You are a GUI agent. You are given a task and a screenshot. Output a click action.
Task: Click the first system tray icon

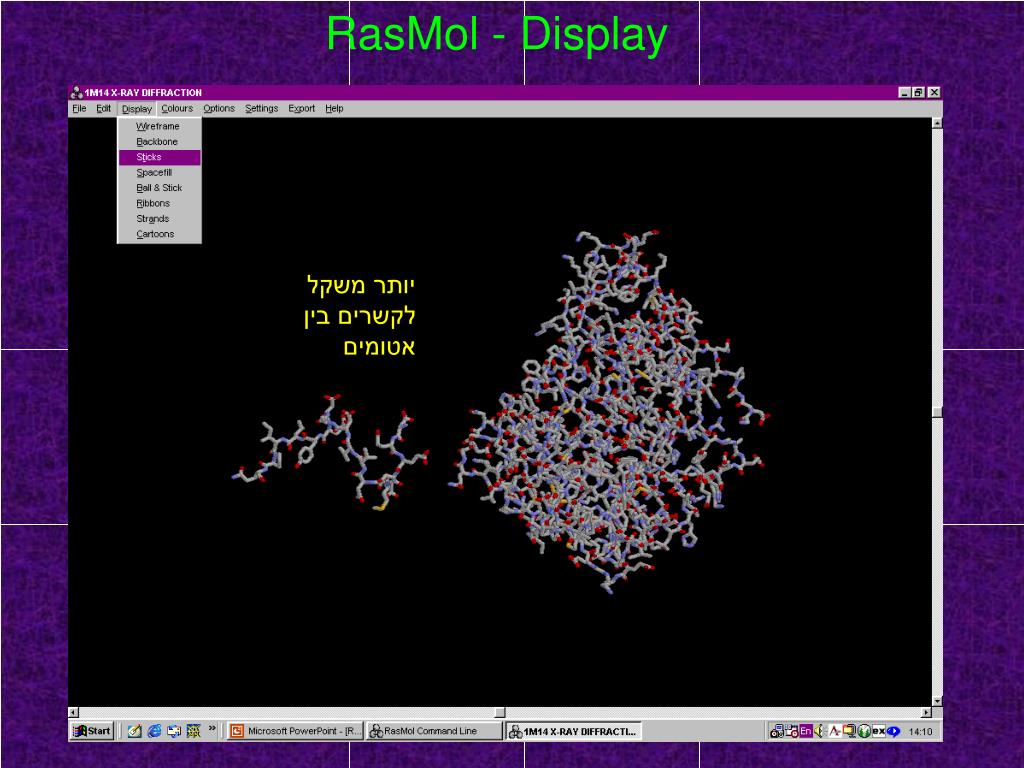click(x=776, y=731)
